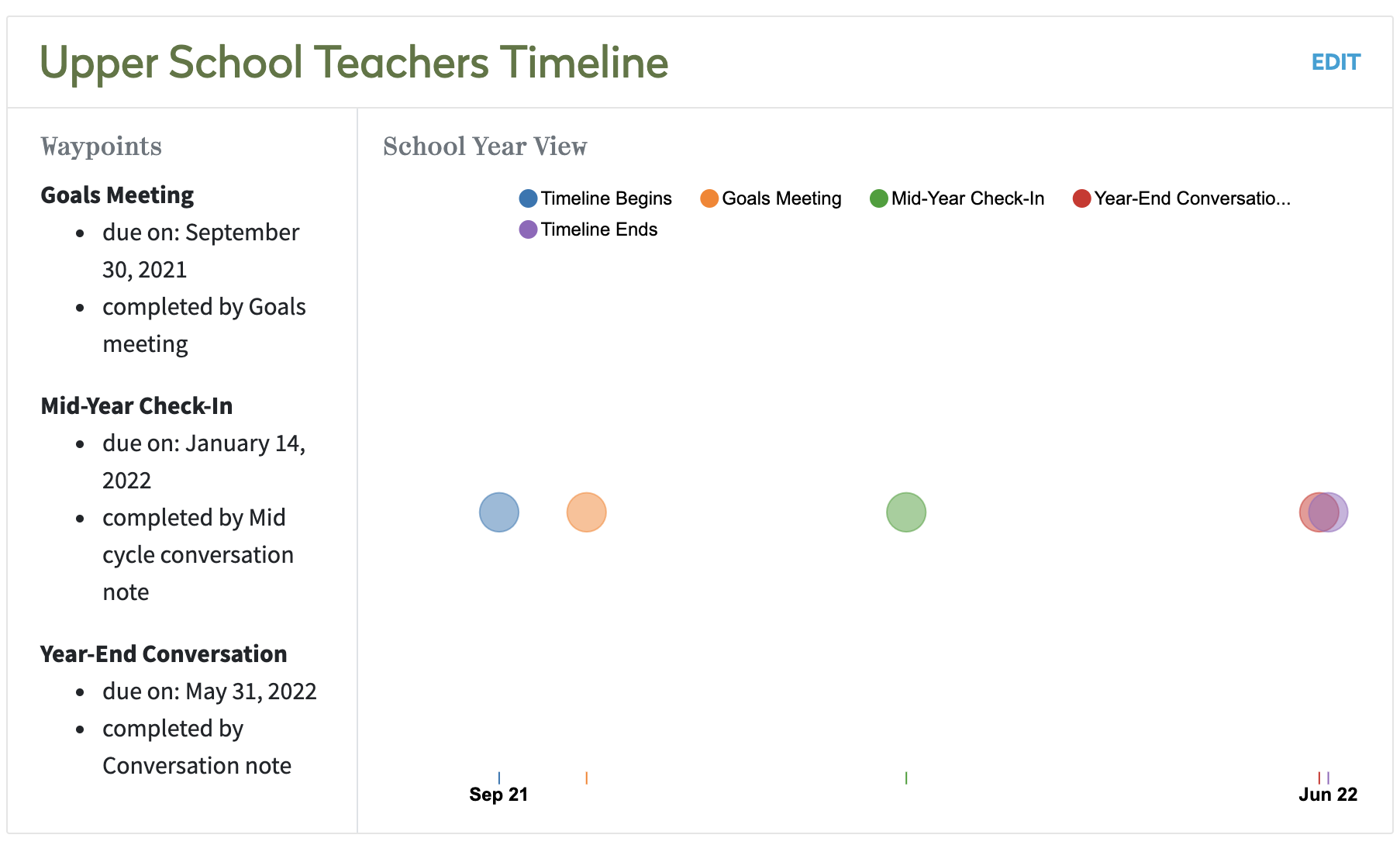Select the blue Timeline Begins bubble

tap(498, 512)
